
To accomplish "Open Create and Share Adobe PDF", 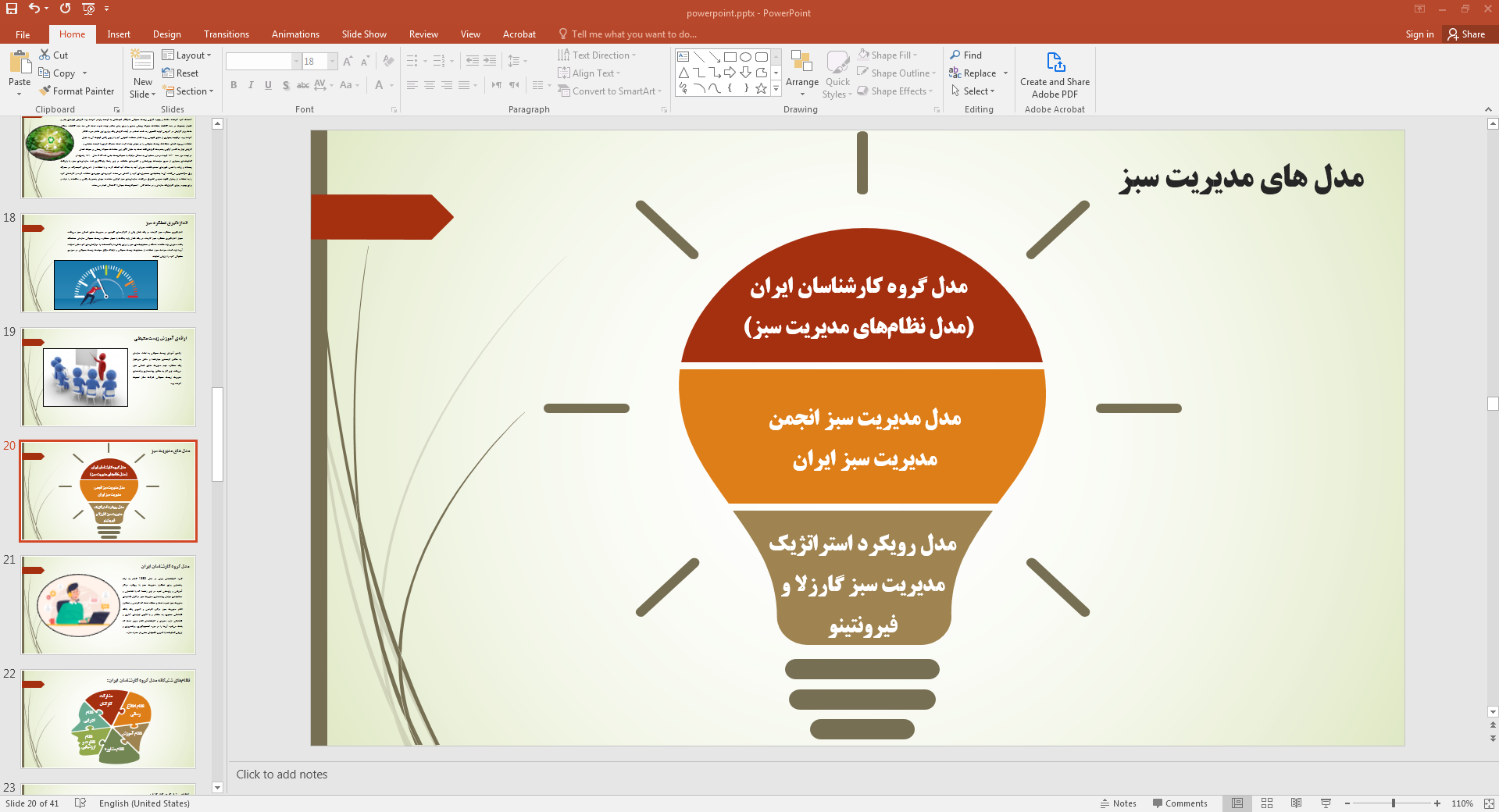I will 1055,74.
